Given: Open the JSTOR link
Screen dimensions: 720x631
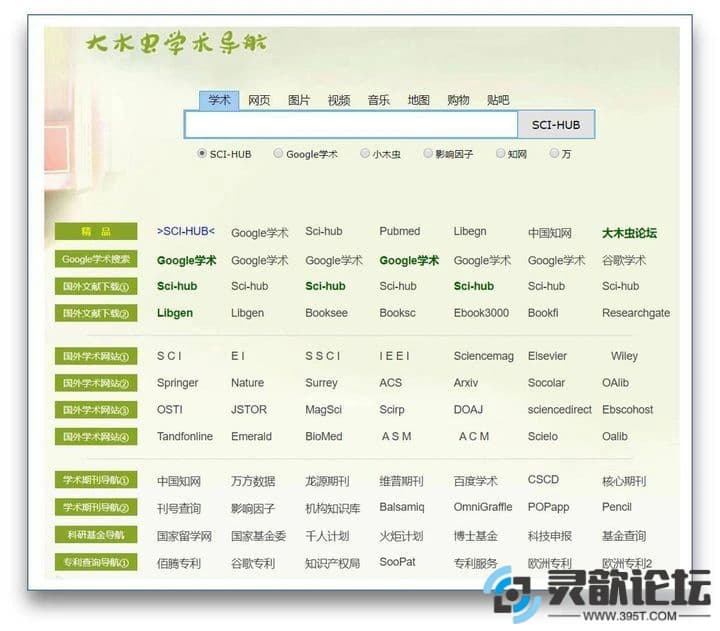Looking at the screenshot, I should coord(248,409).
